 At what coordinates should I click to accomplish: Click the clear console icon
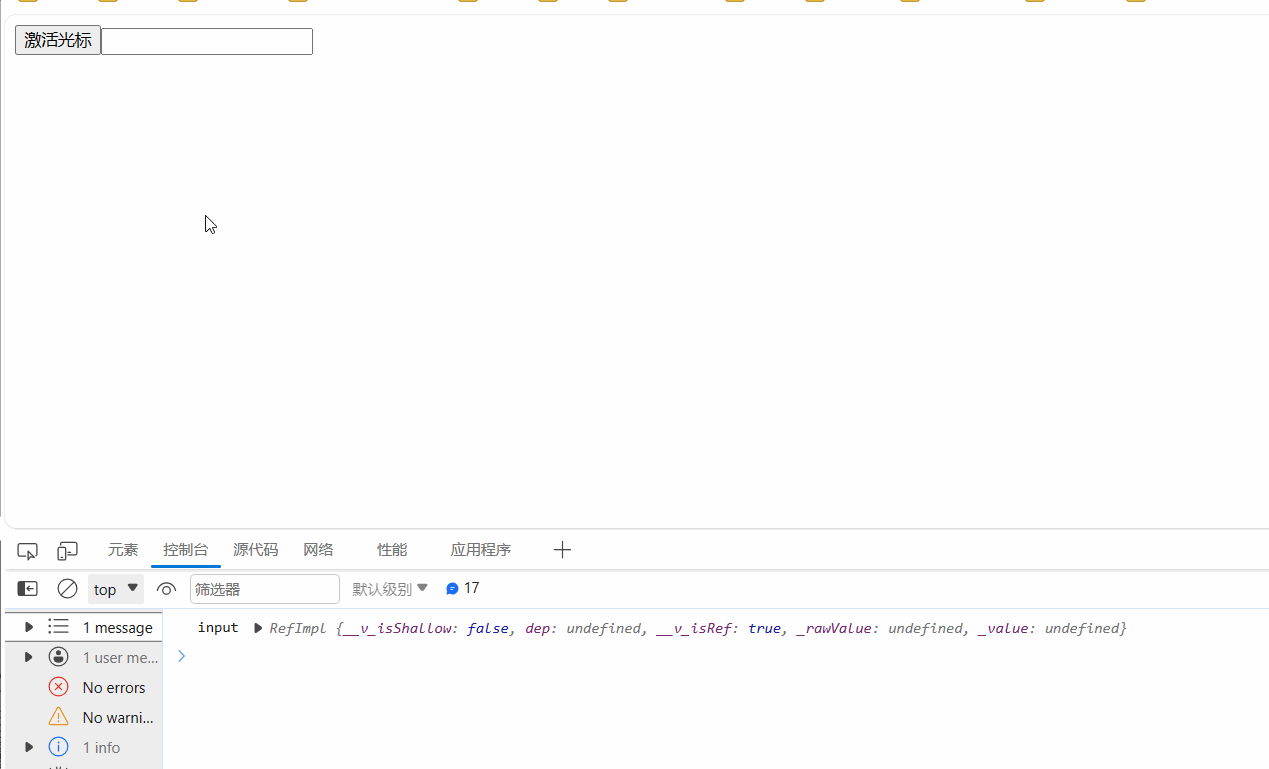66,588
